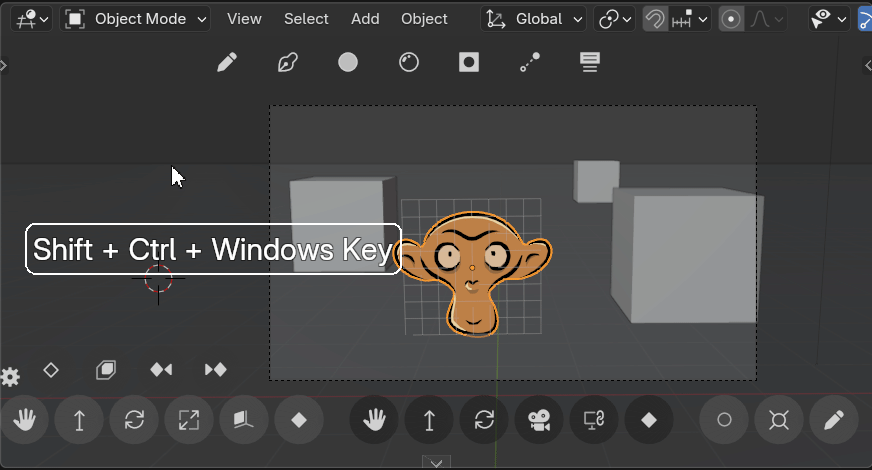This screenshot has height=470, width=872.
Task: Click the movie camera icon
Action: pyautogui.click(x=539, y=420)
